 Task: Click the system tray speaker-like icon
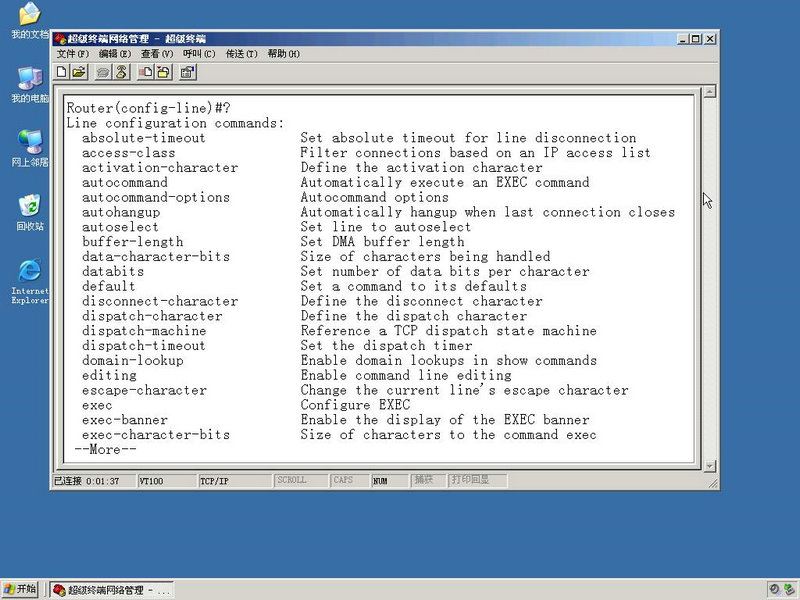coord(774,589)
